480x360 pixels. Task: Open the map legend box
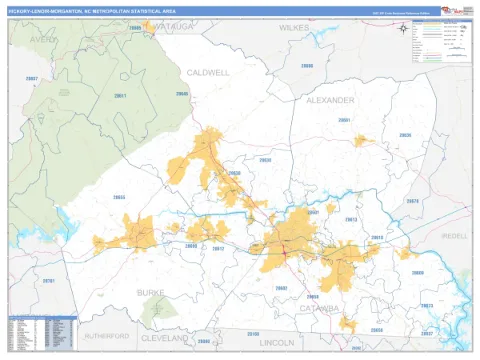pyautogui.click(x=442, y=41)
